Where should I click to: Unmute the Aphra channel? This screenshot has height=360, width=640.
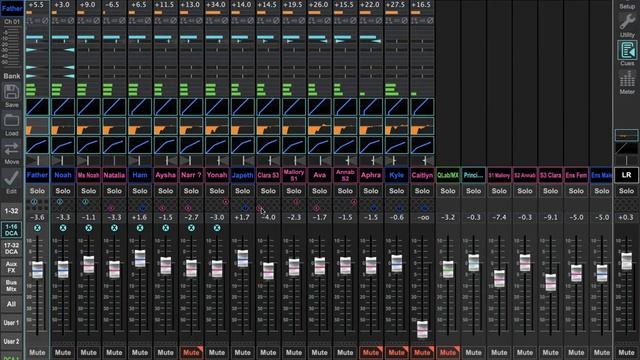(371, 352)
